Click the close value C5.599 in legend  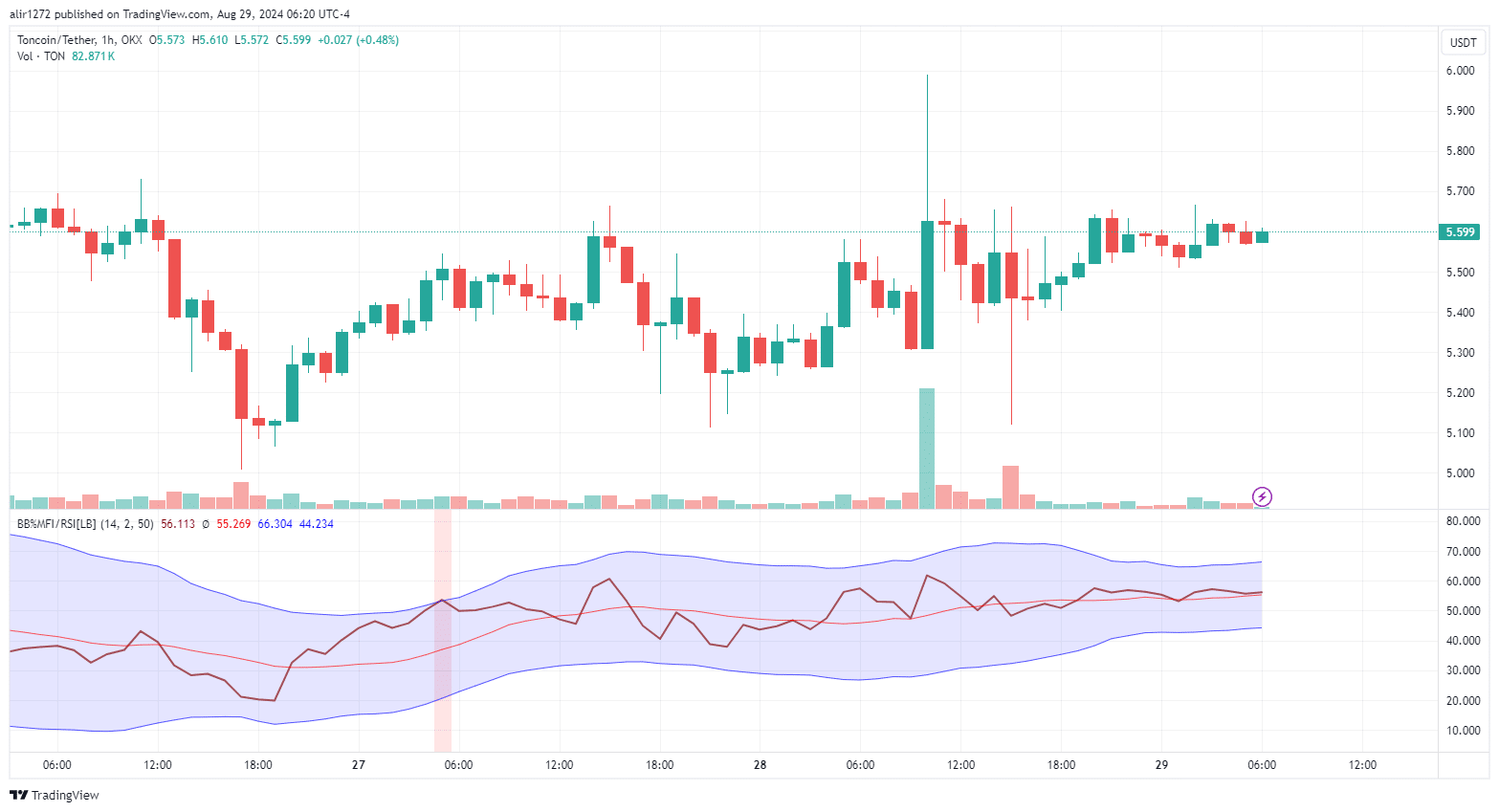[x=294, y=40]
